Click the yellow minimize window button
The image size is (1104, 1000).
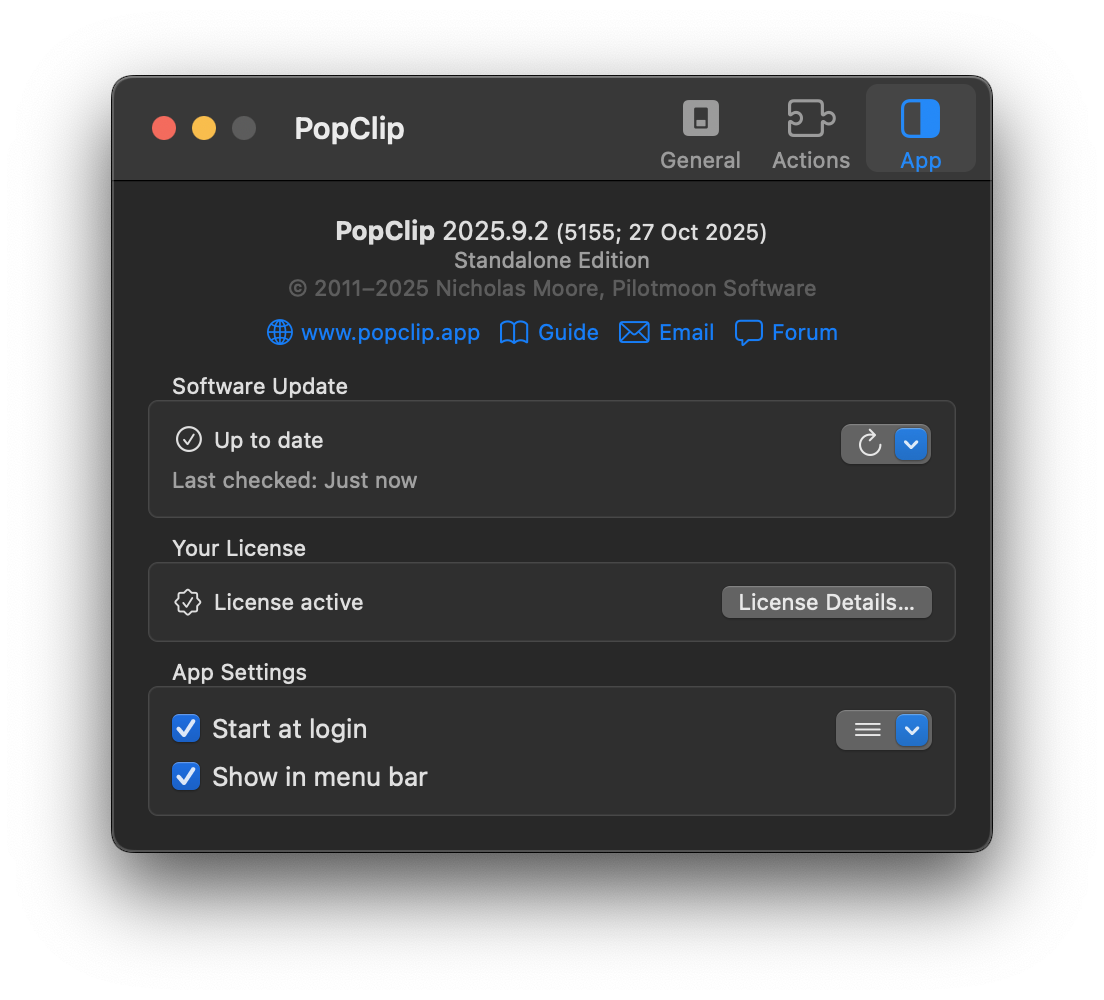[x=204, y=128]
